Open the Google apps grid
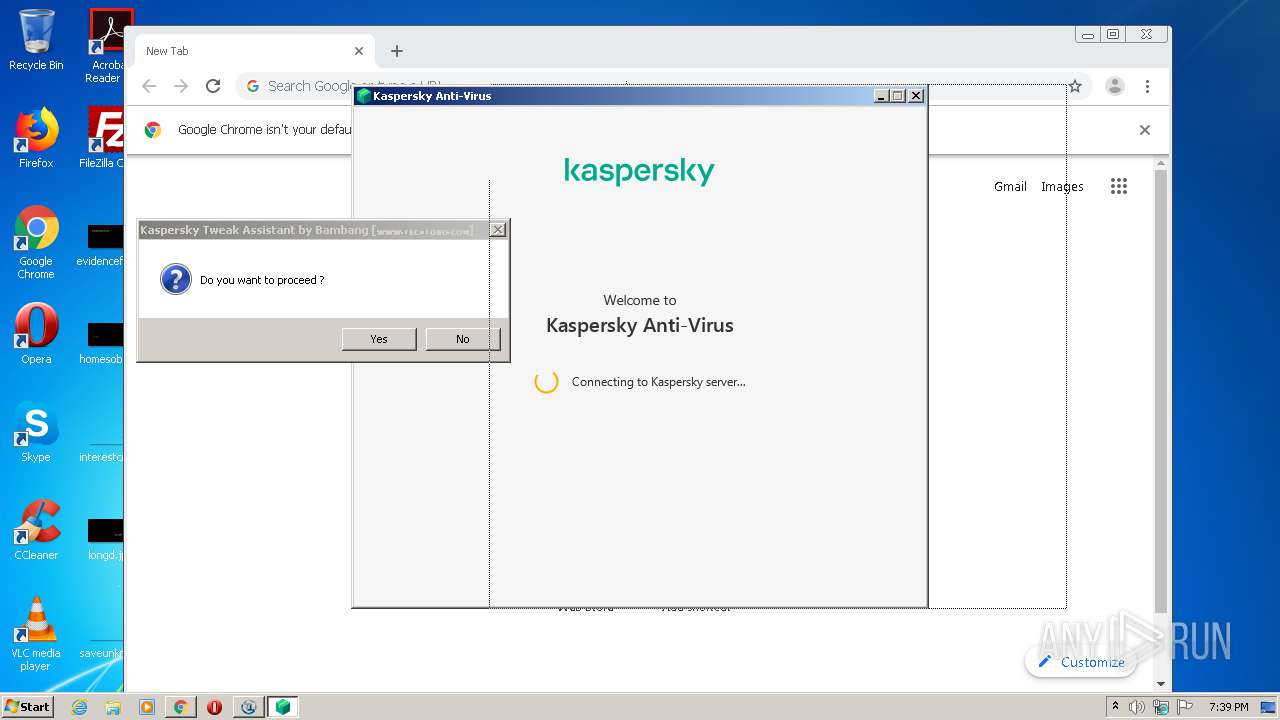This screenshot has width=1280, height=720. [x=1119, y=186]
